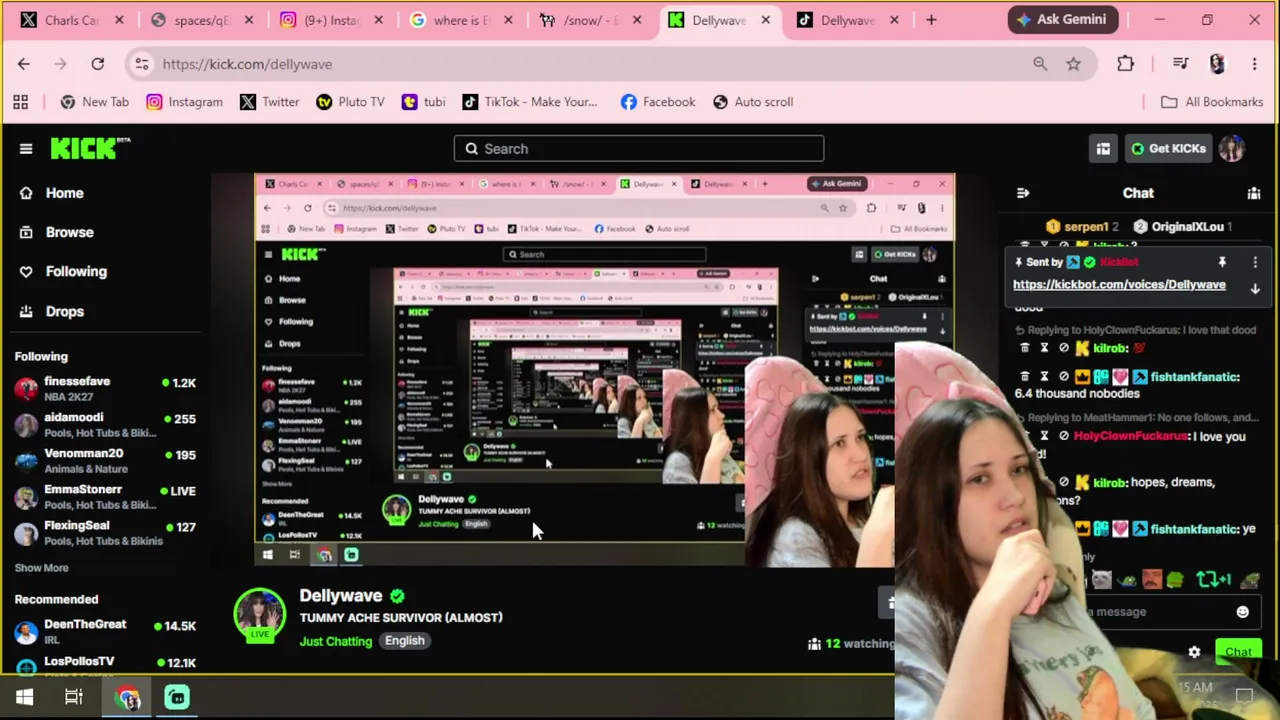1280x720 pixels.
Task: Open pinned message three-dot options
Action: click(x=1255, y=263)
